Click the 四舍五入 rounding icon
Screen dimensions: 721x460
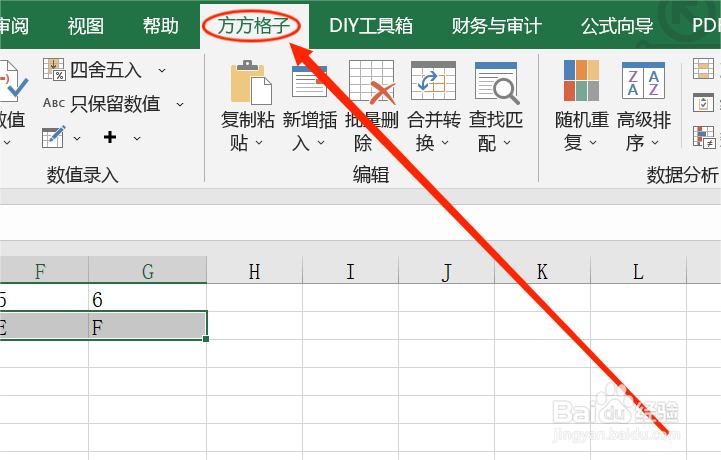tap(54, 69)
